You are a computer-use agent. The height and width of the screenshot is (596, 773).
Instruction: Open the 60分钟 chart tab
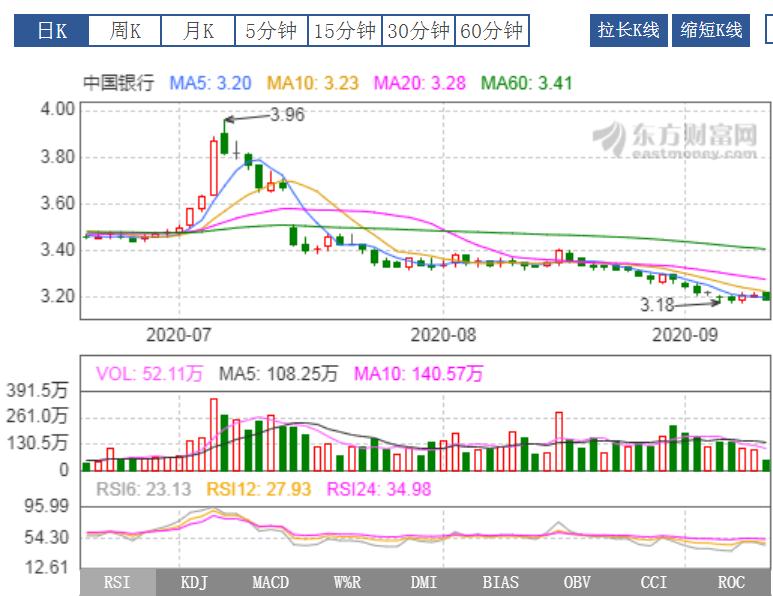point(492,31)
